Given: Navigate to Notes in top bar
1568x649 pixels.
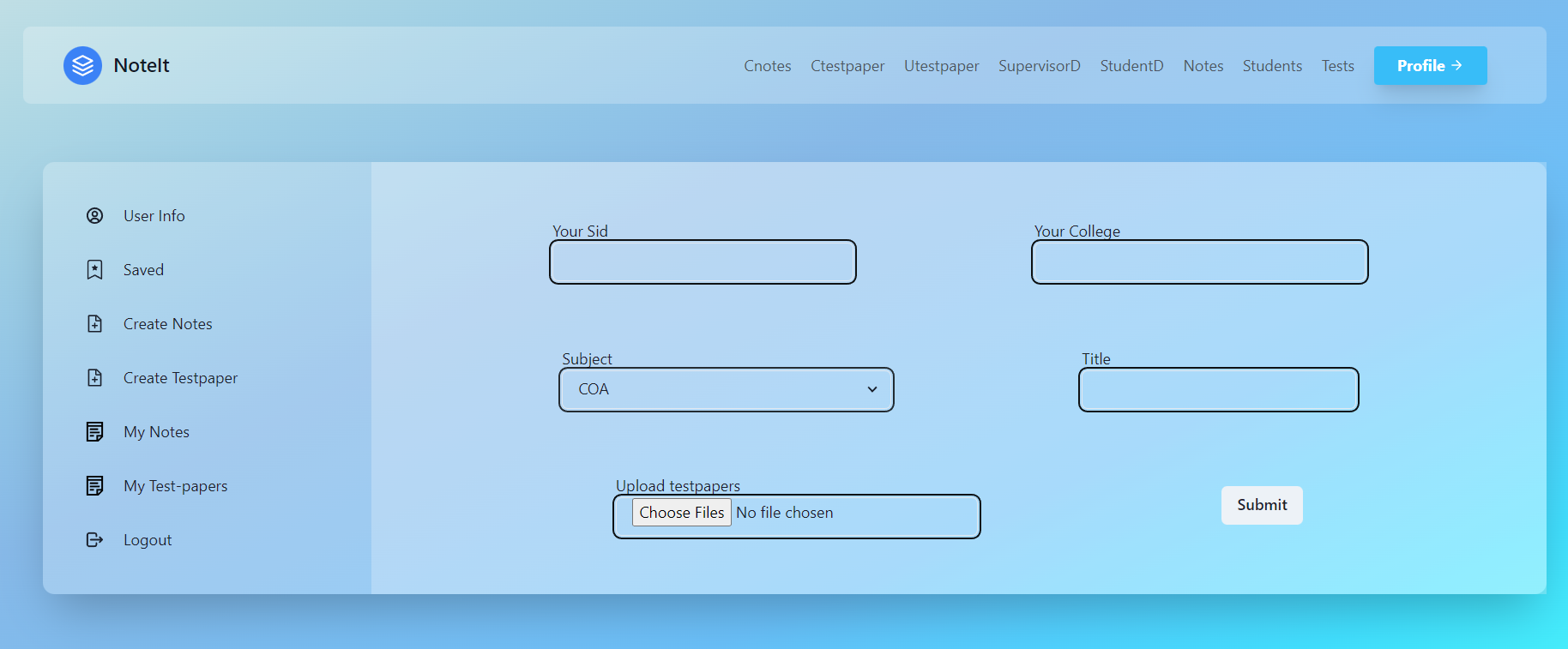Looking at the screenshot, I should click(1203, 66).
